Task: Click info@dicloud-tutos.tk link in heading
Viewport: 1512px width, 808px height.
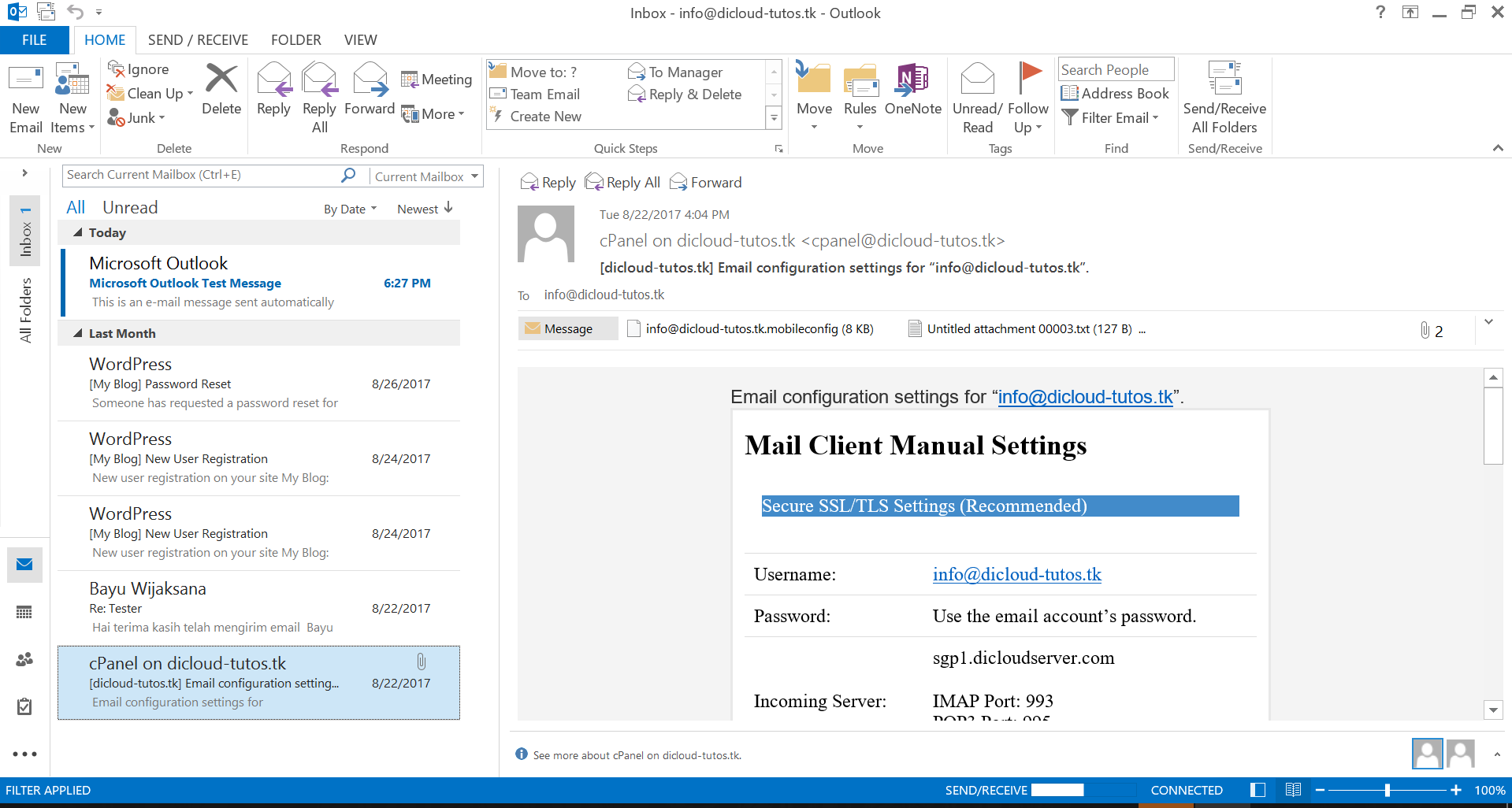Action: point(1085,397)
